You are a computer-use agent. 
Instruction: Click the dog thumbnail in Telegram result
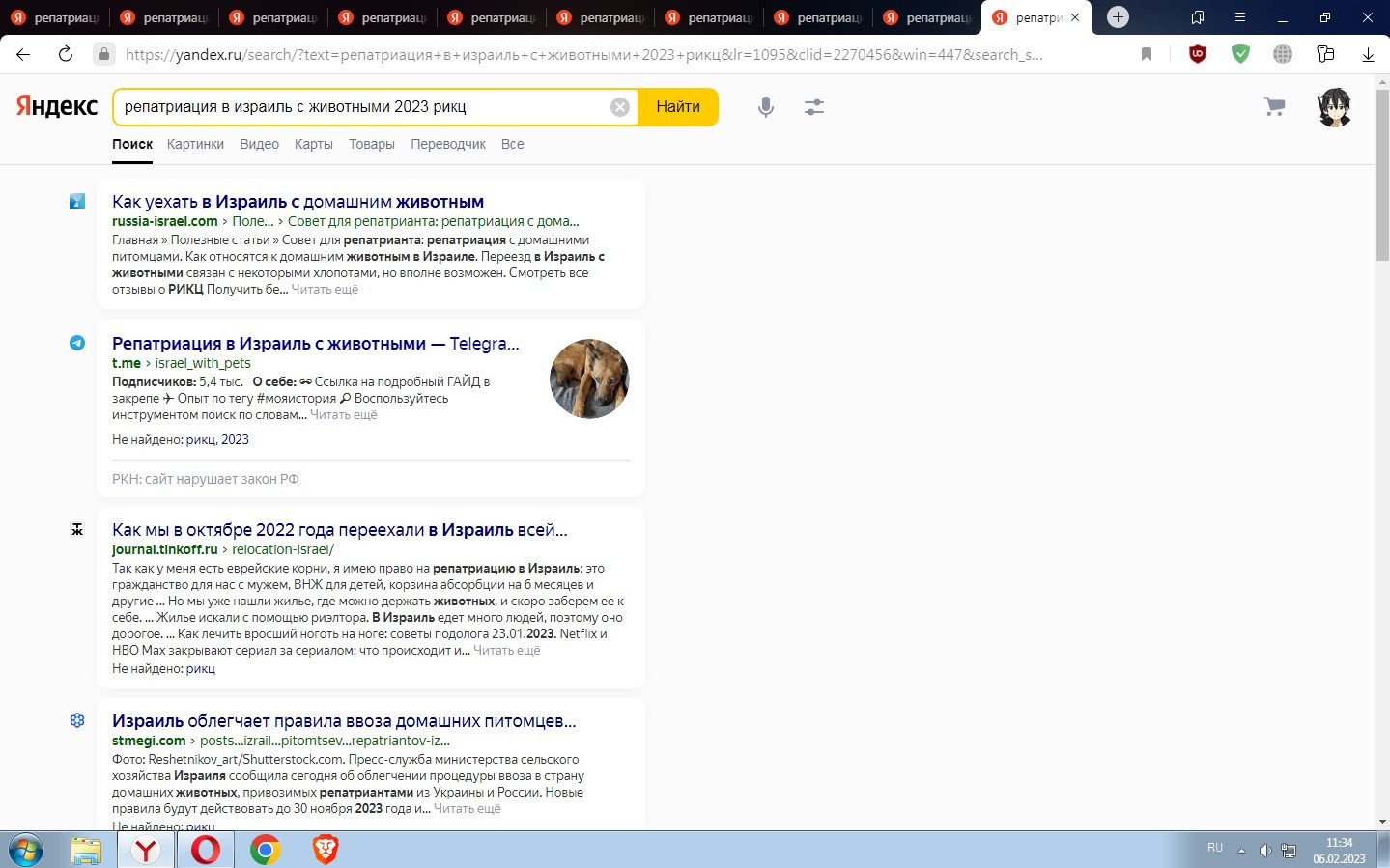point(589,378)
